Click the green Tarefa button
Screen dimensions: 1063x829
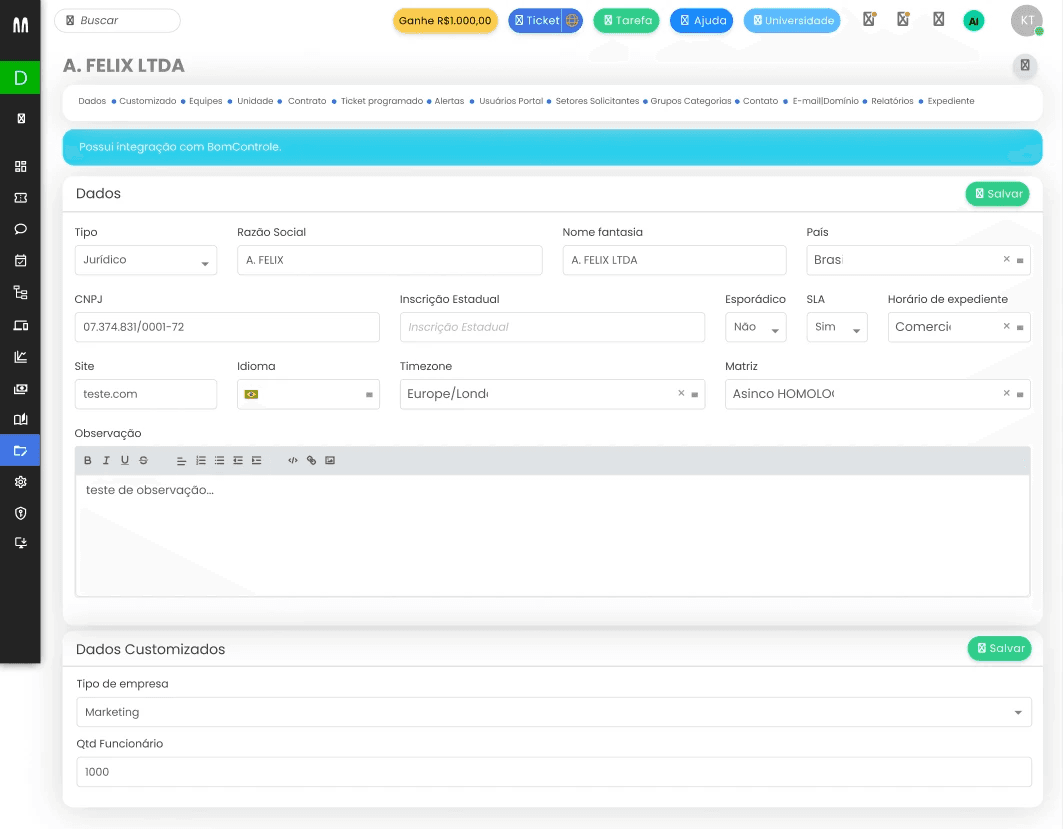pos(626,20)
